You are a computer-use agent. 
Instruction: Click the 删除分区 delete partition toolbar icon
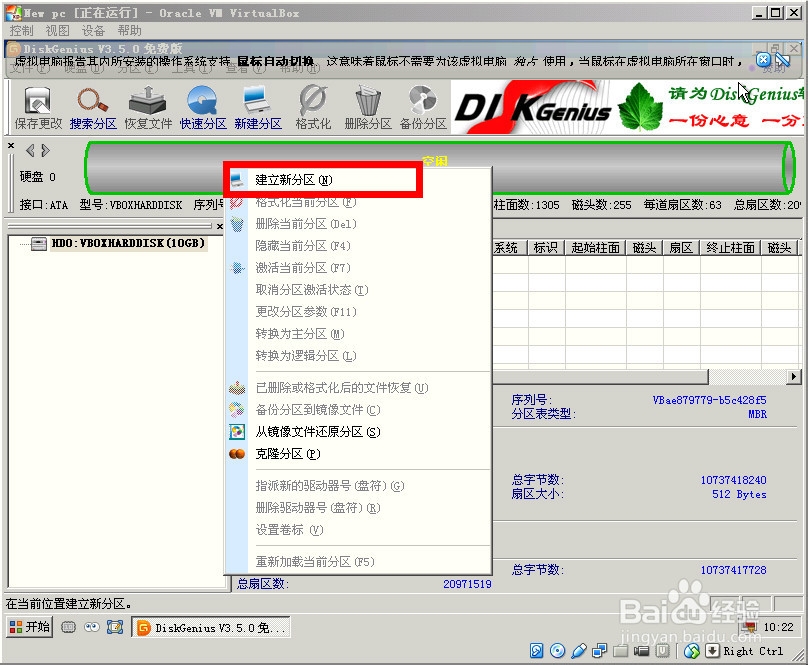pos(368,107)
